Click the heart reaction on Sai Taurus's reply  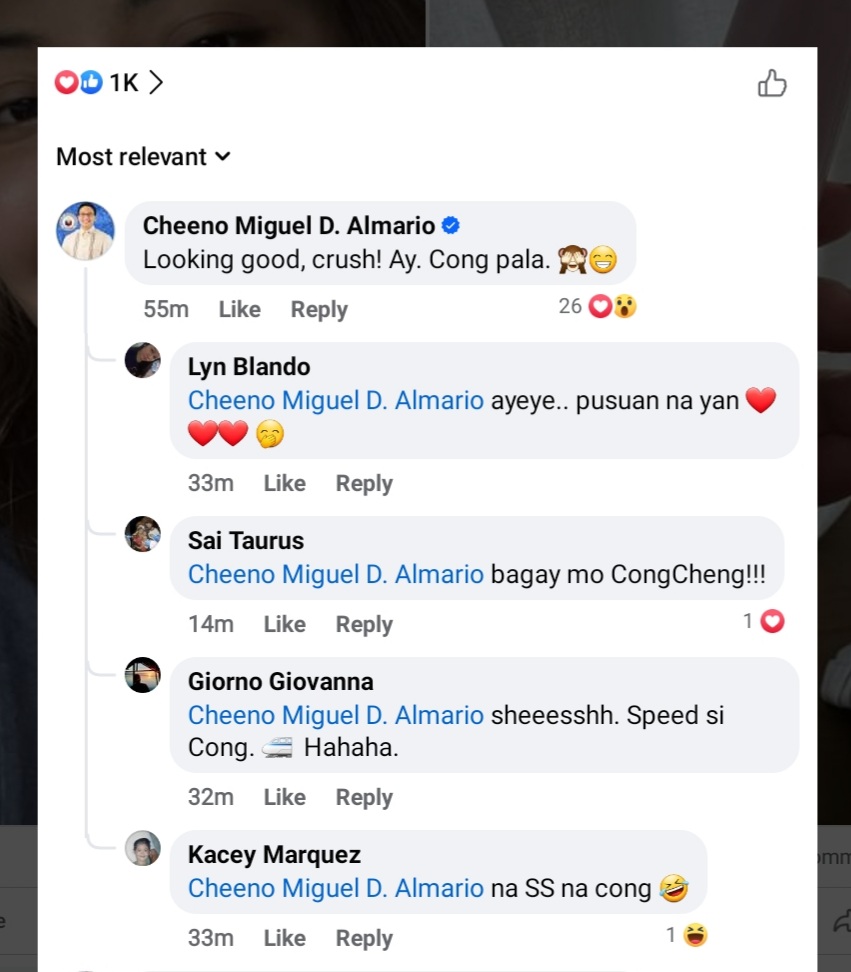[x=772, y=622]
